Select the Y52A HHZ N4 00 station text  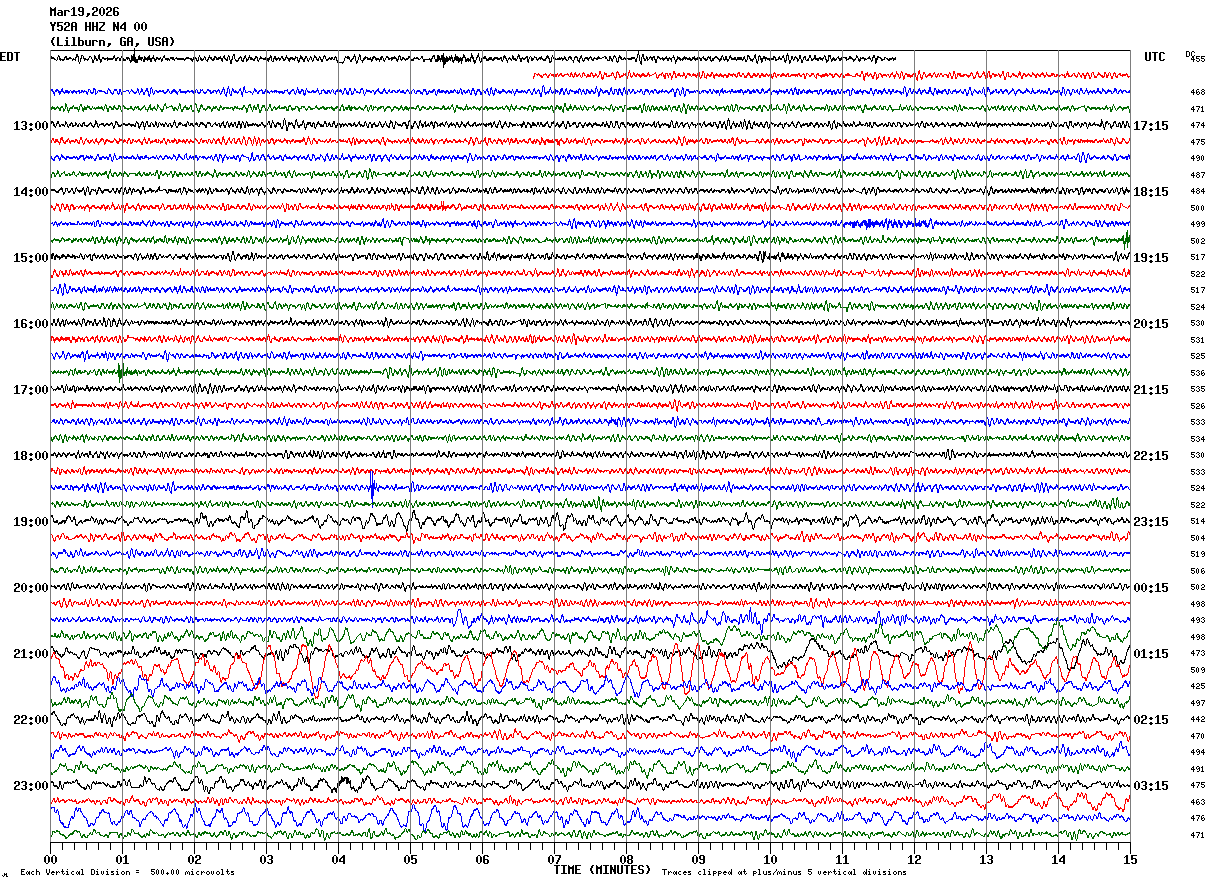coord(98,27)
